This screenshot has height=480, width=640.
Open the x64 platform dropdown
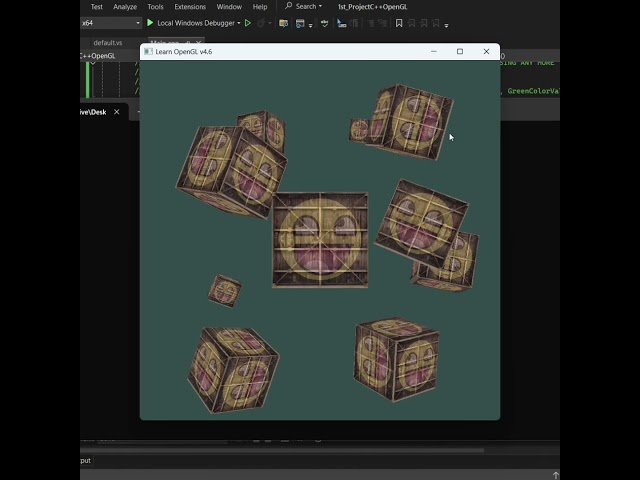coord(111,23)
